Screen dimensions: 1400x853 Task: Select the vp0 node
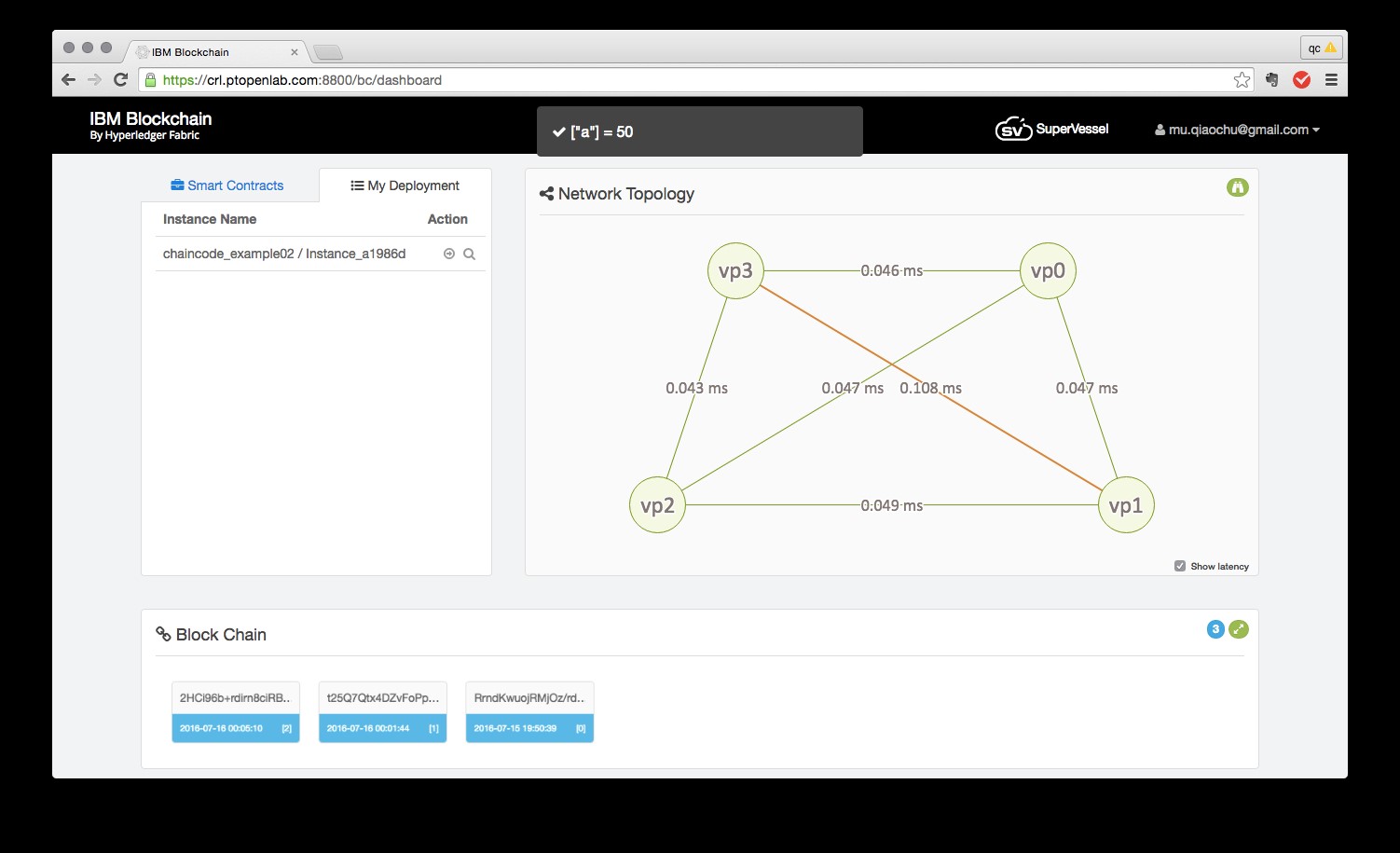point(1048,270)
